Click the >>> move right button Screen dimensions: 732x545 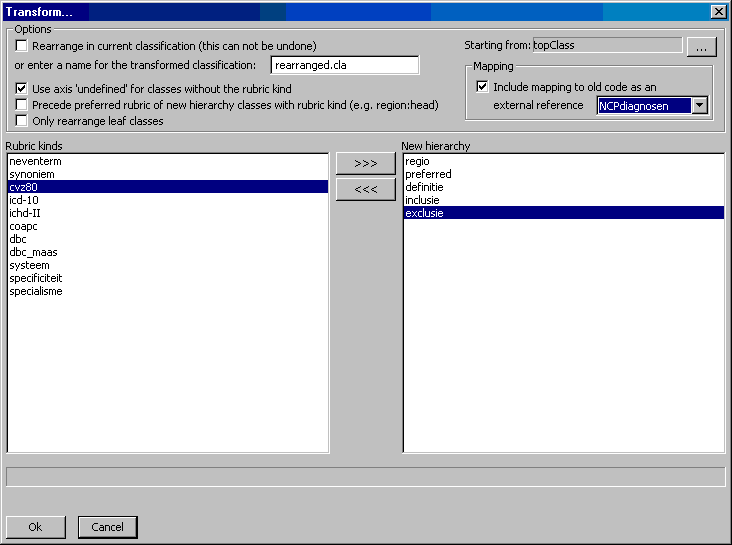click(366, 164)
